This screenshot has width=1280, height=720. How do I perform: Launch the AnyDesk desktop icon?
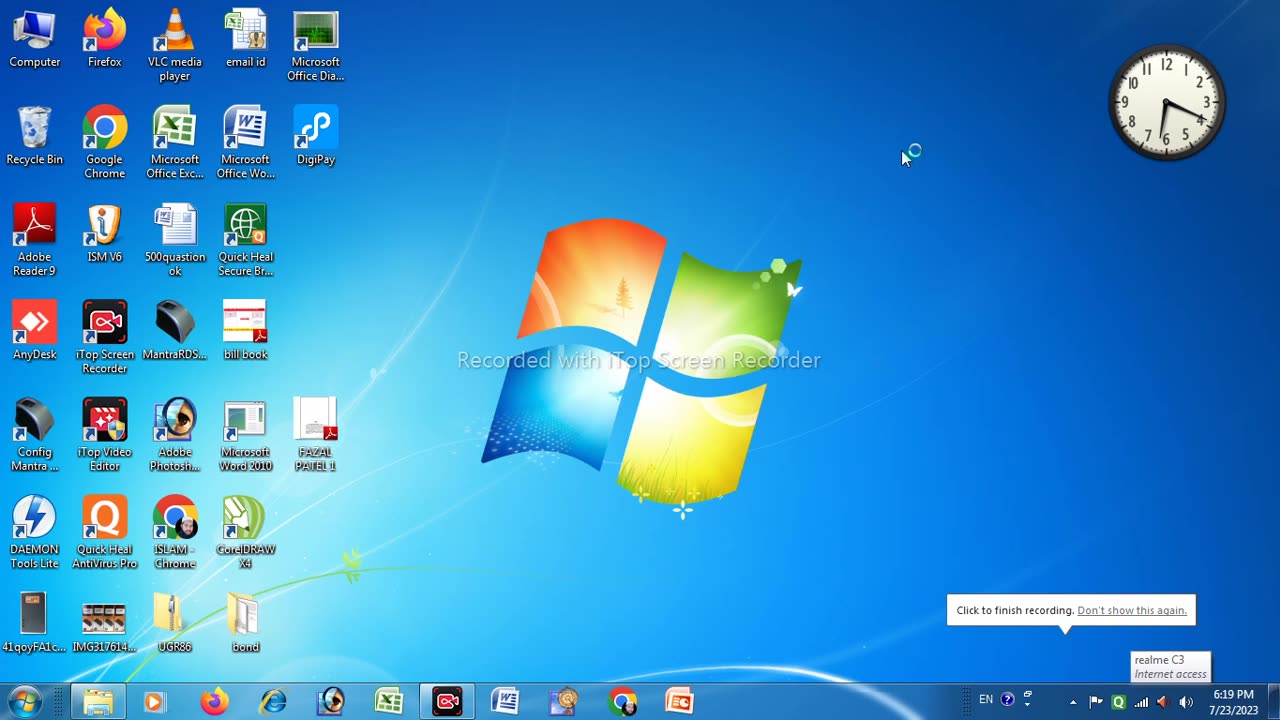(34, 332)
